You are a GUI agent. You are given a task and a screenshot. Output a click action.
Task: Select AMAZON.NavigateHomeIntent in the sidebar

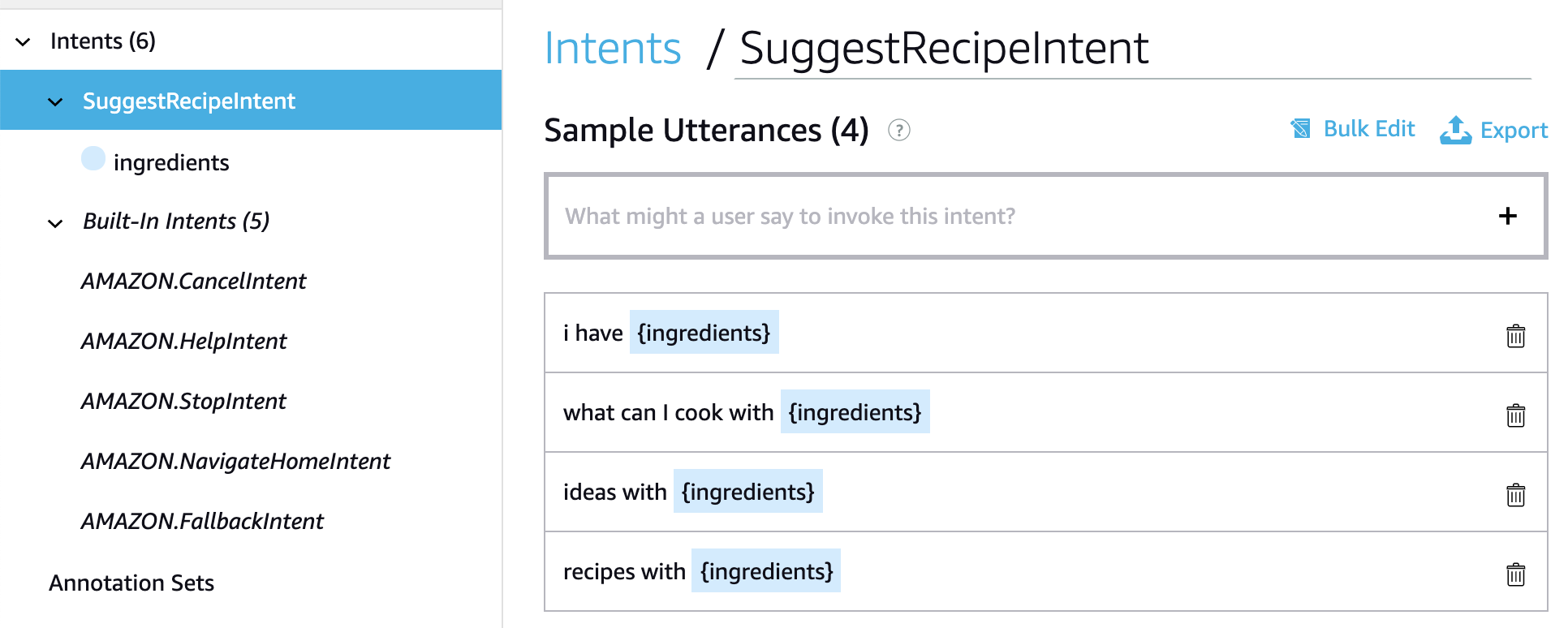pyautogui.click(x=235, y=461)
